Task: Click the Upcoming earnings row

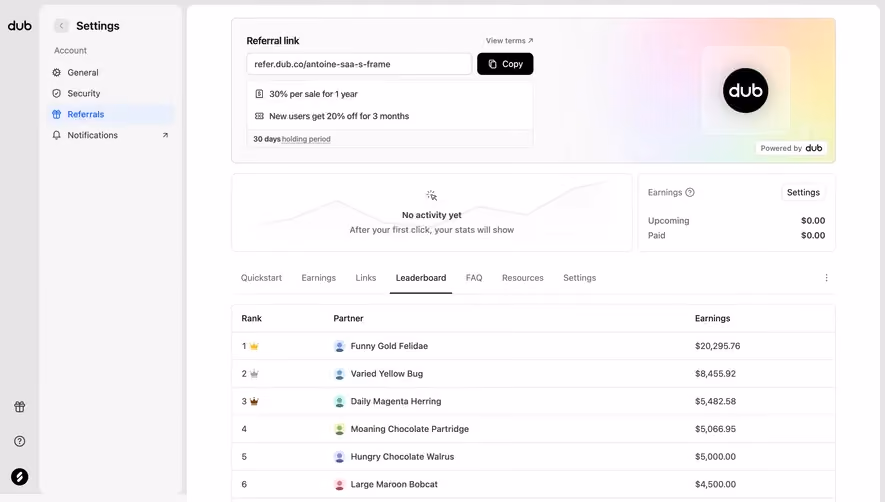Action: pyautogui.click(x=737, y=221)
